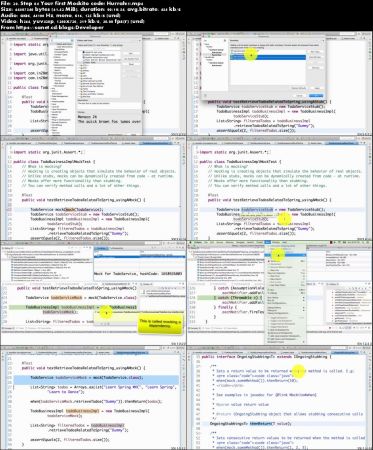Click the 'Size:' info line in header
The image size is (373, 450).
coord(91,9)
